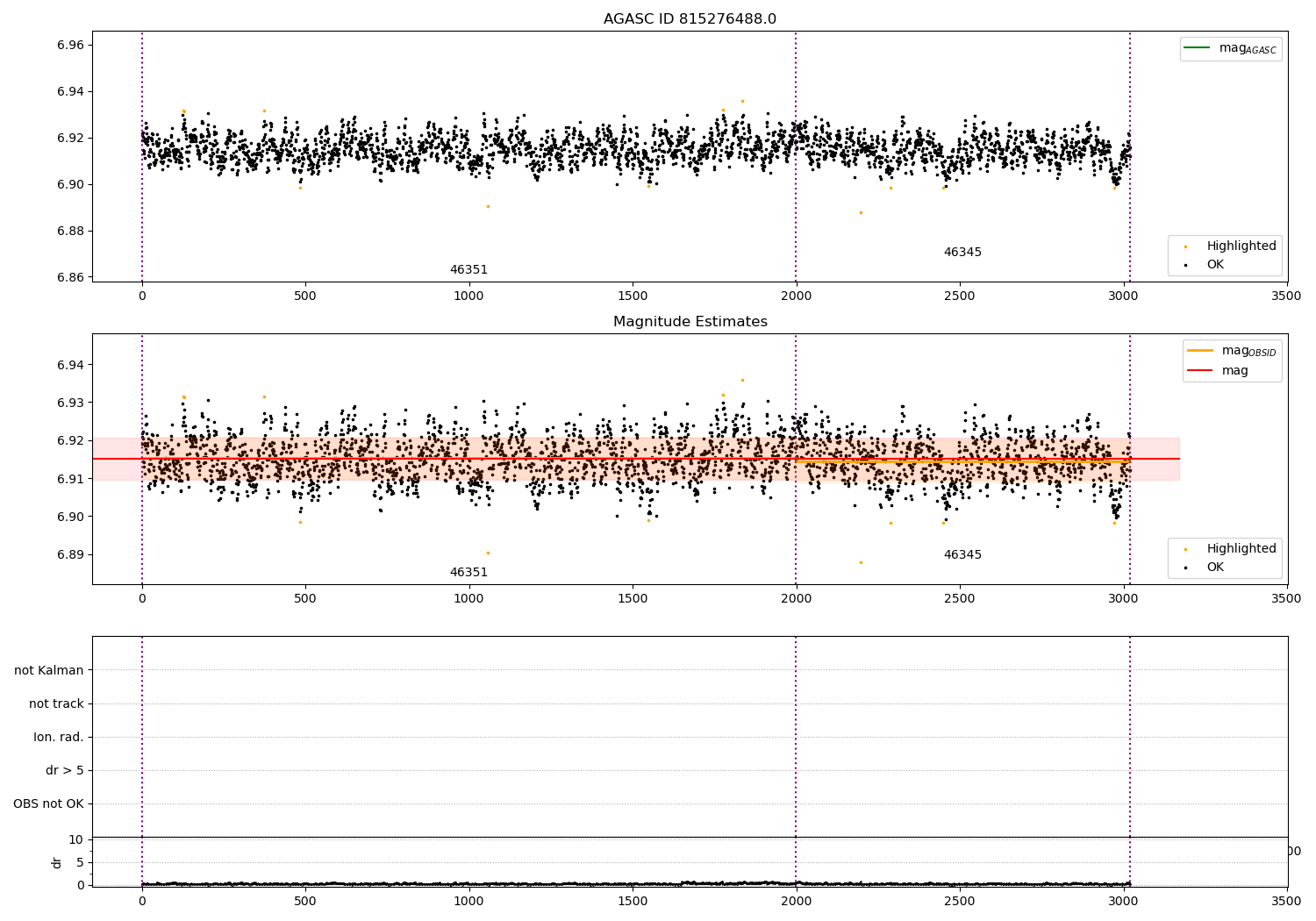Select the mag AGASC legend entry label
1316x921 pixels.
[1248, 48]
